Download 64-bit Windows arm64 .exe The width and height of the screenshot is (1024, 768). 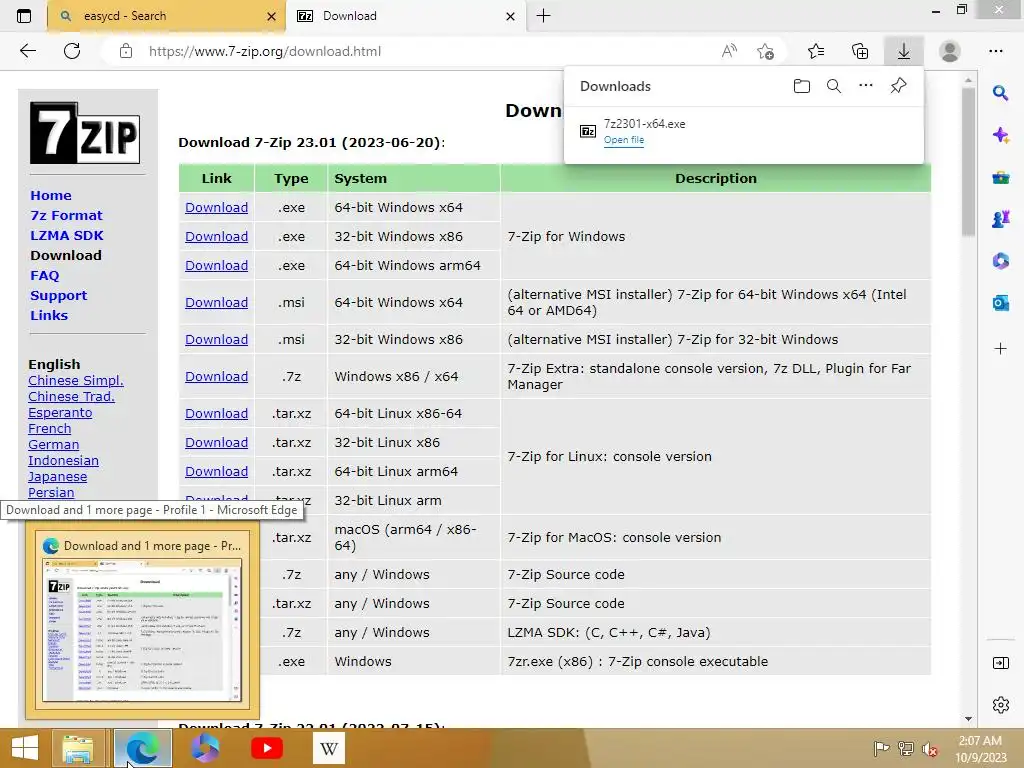216,266
